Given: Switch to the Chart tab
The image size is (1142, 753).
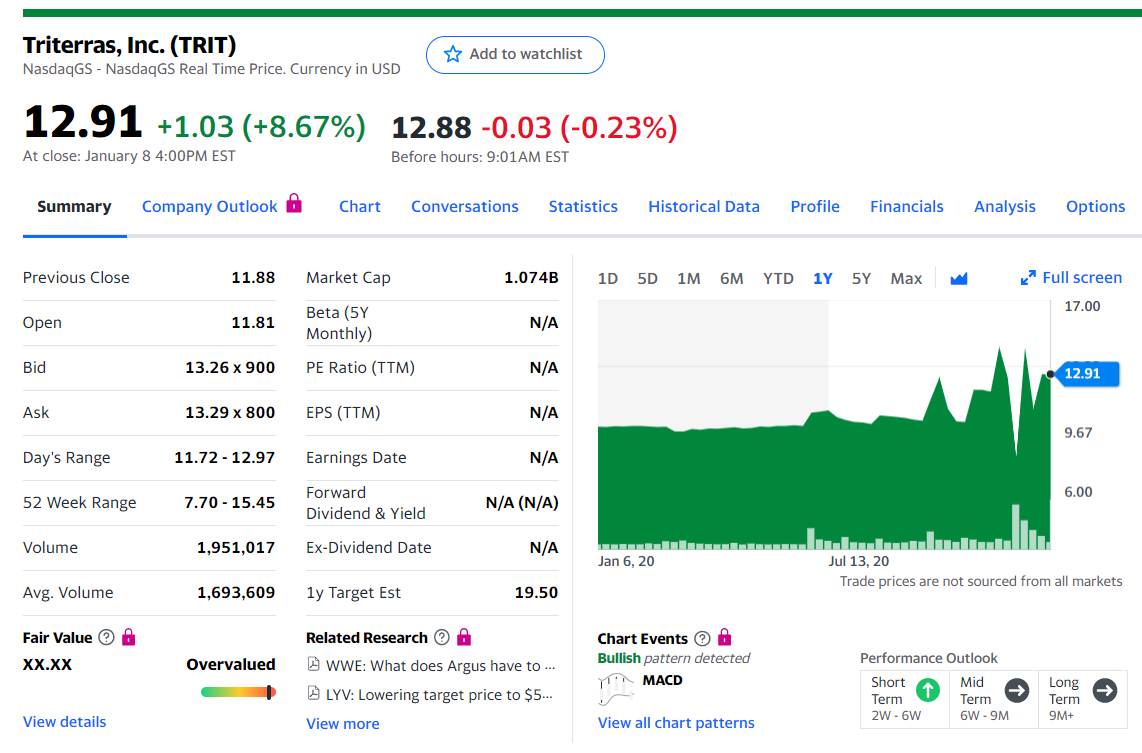Looking at the screenshot, I should click(360, 207).
